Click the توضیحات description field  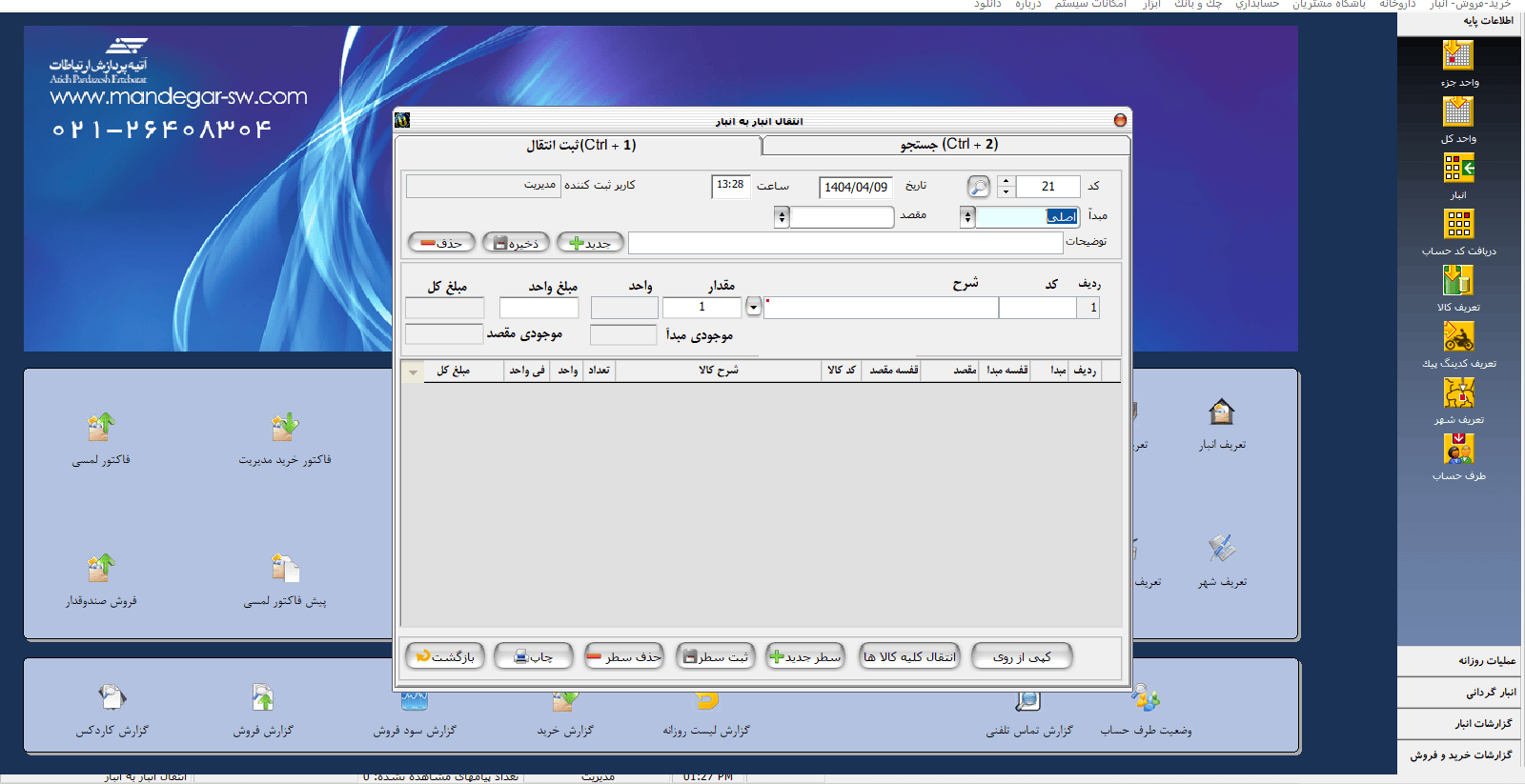tap(845, 243)
